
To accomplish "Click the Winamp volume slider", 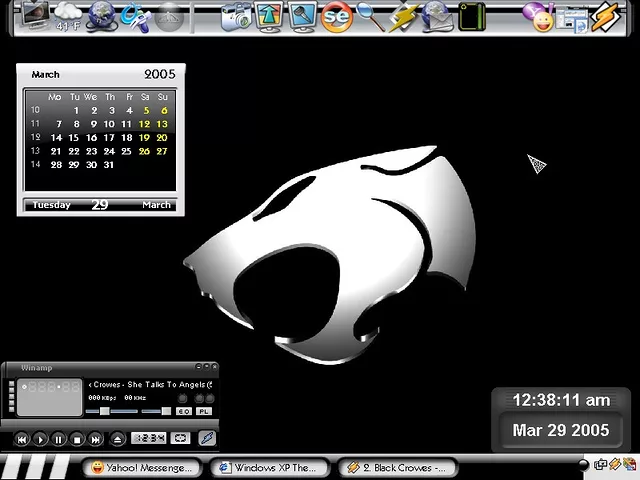I will [105, 411].
